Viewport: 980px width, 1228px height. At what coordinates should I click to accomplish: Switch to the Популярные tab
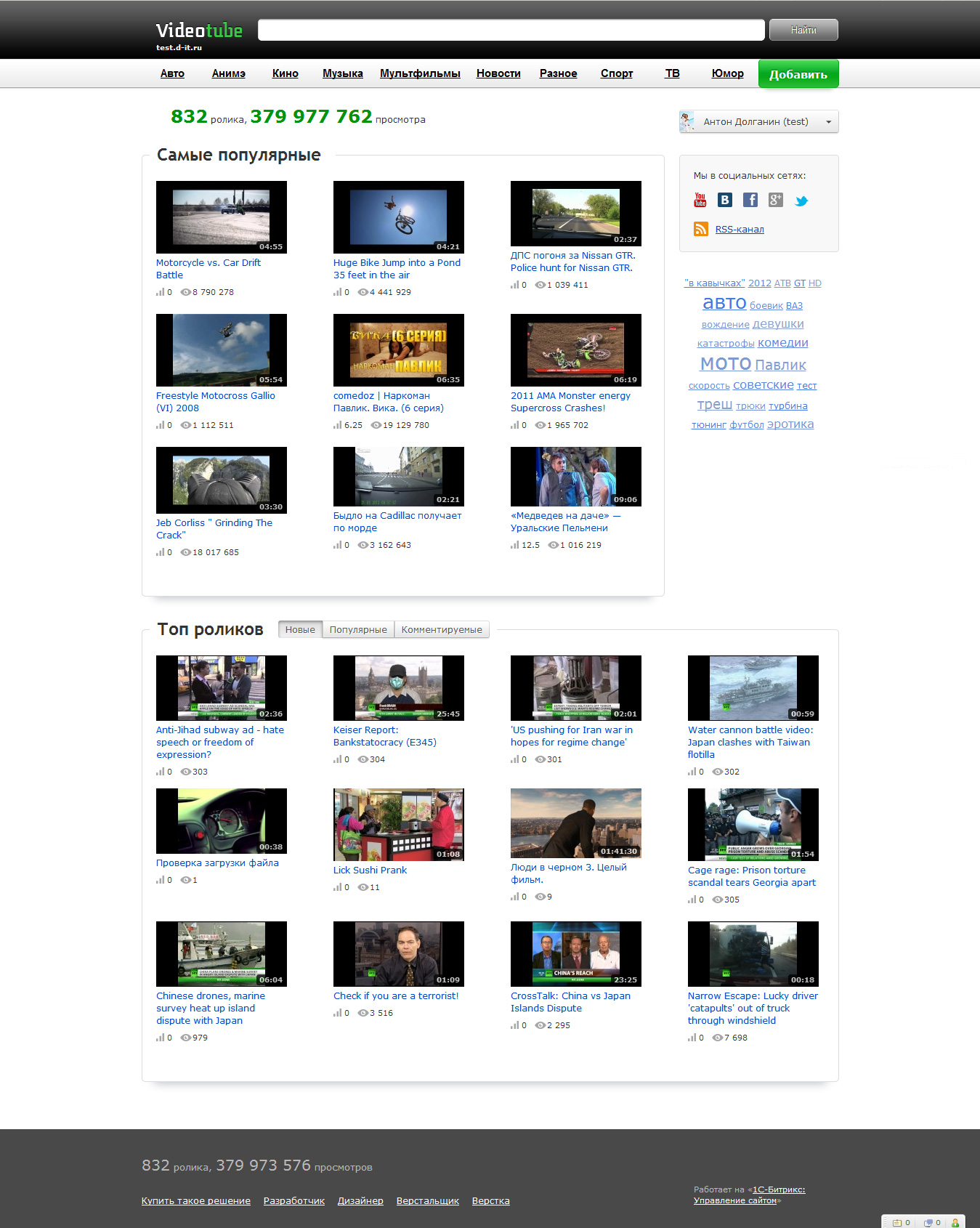(358, 629)
